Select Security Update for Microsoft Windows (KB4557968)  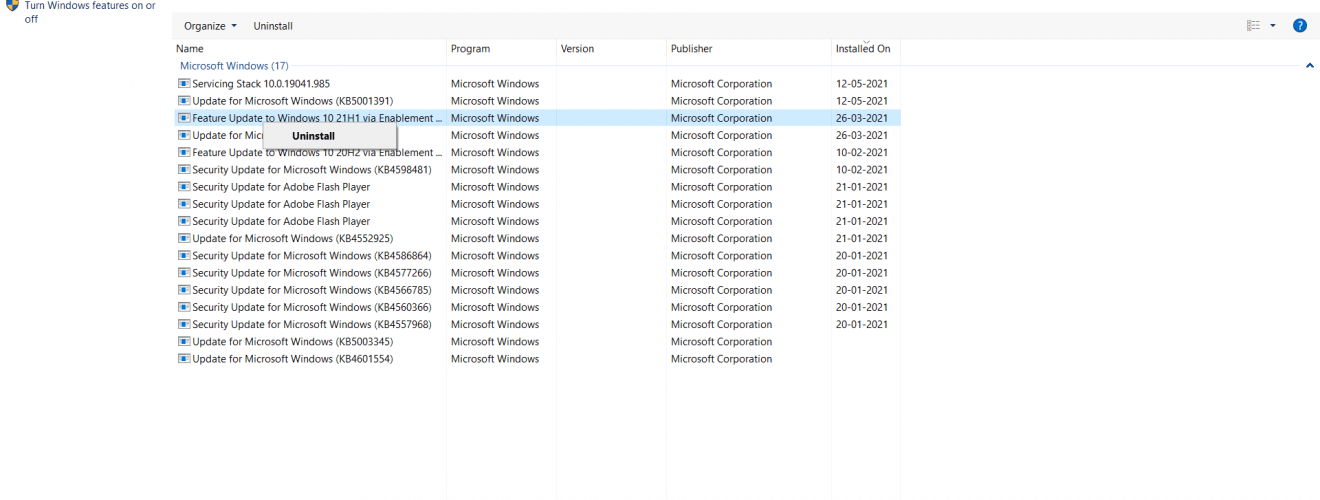(x=311, y=325)
